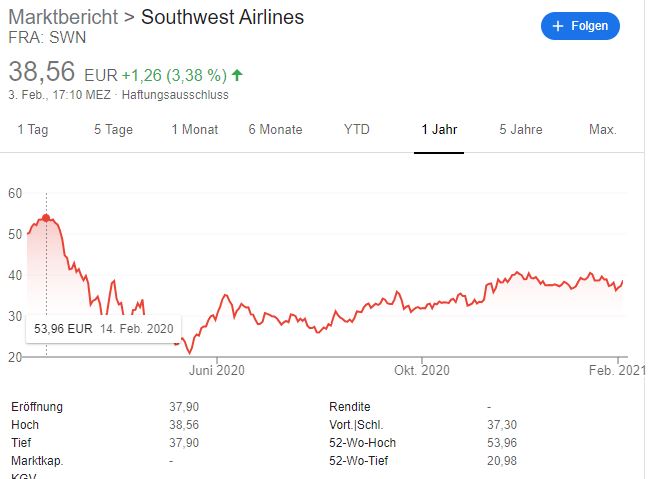Image resolution: width=652 pixels, height=479 pixels.
Task: Choose the 6 Monate tab
Action: coord(275,129)
